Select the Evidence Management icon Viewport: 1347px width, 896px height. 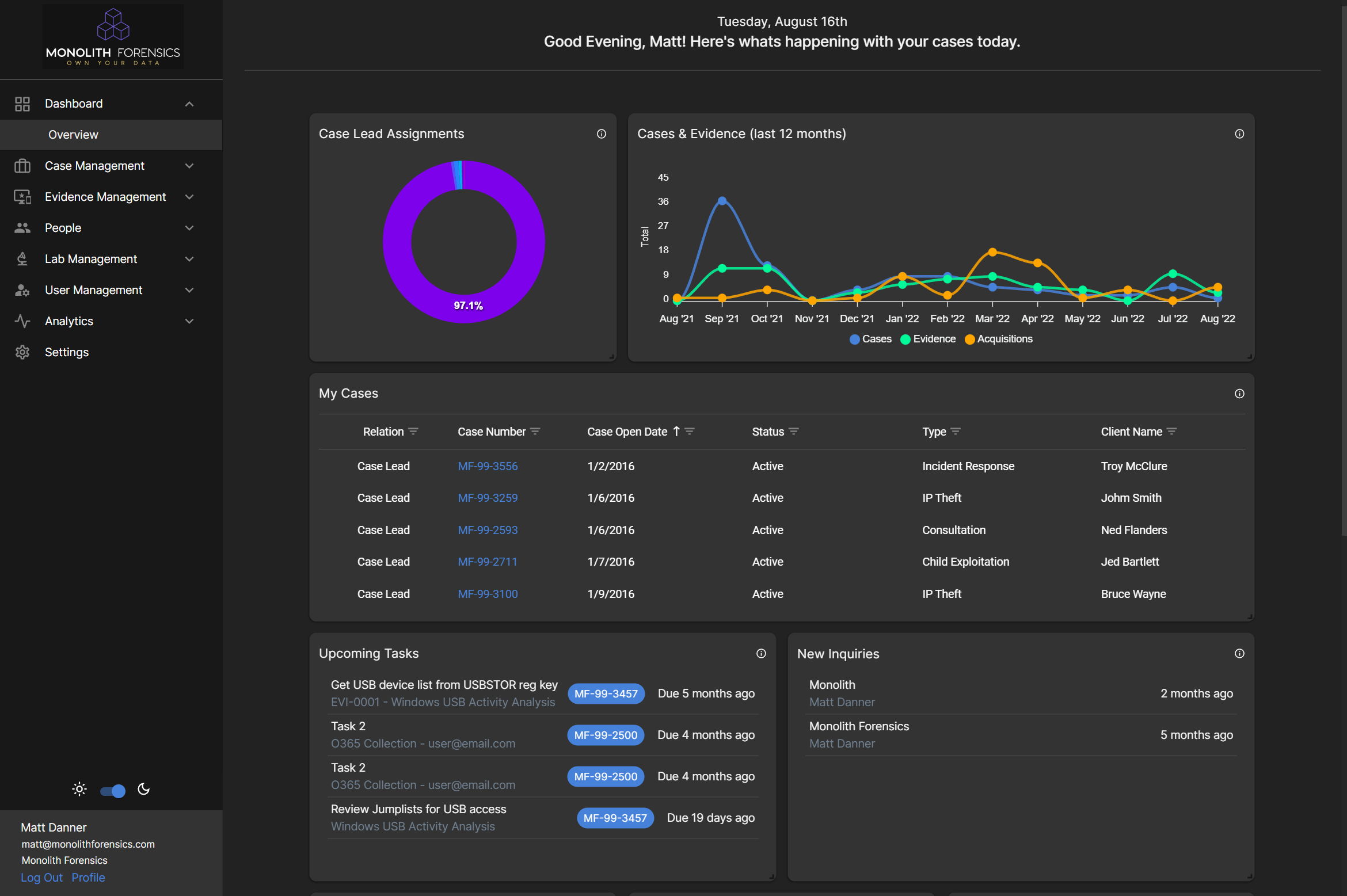[x=22, y=197]
